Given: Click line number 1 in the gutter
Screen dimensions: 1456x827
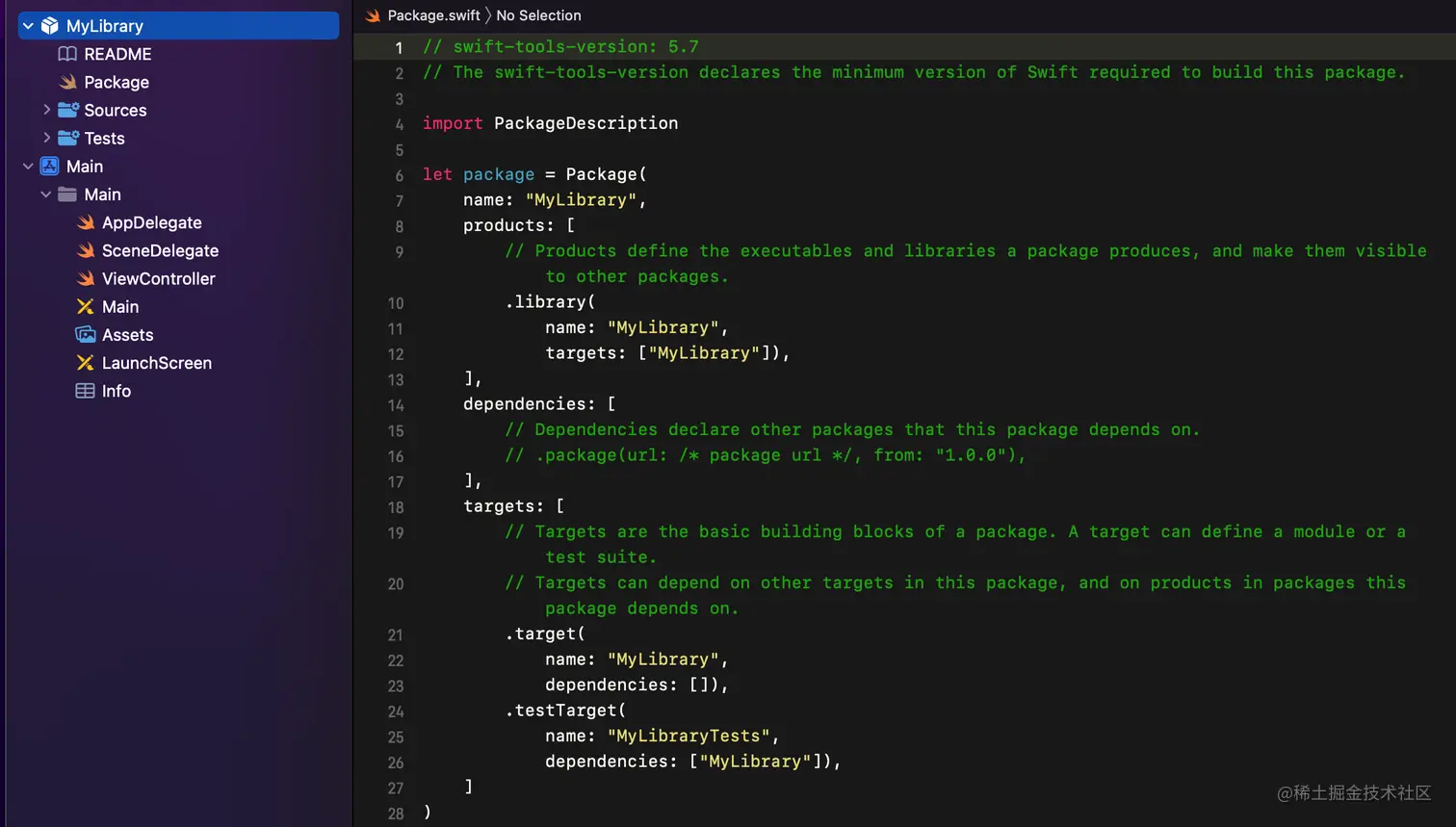Looking at the screenshot, I should (x=399, y=47).
